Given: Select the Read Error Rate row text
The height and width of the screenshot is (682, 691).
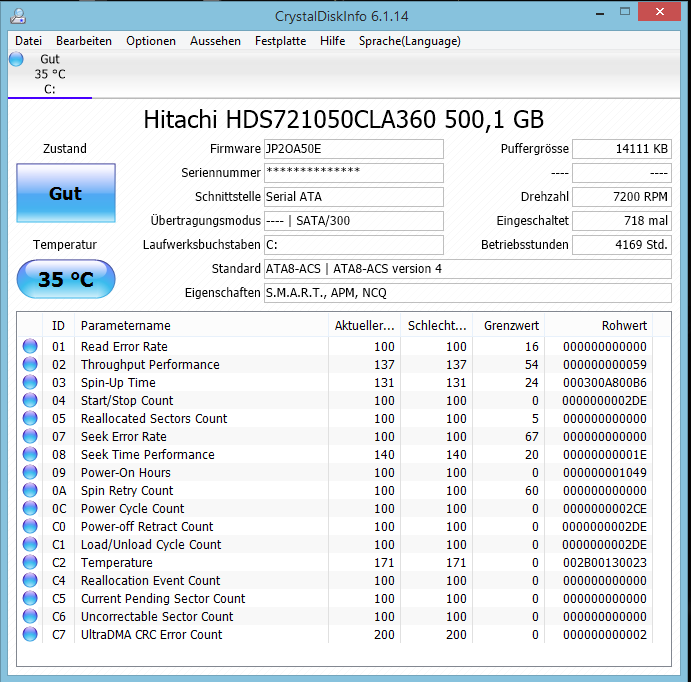Looking at the screenshot, I should 124,347.
